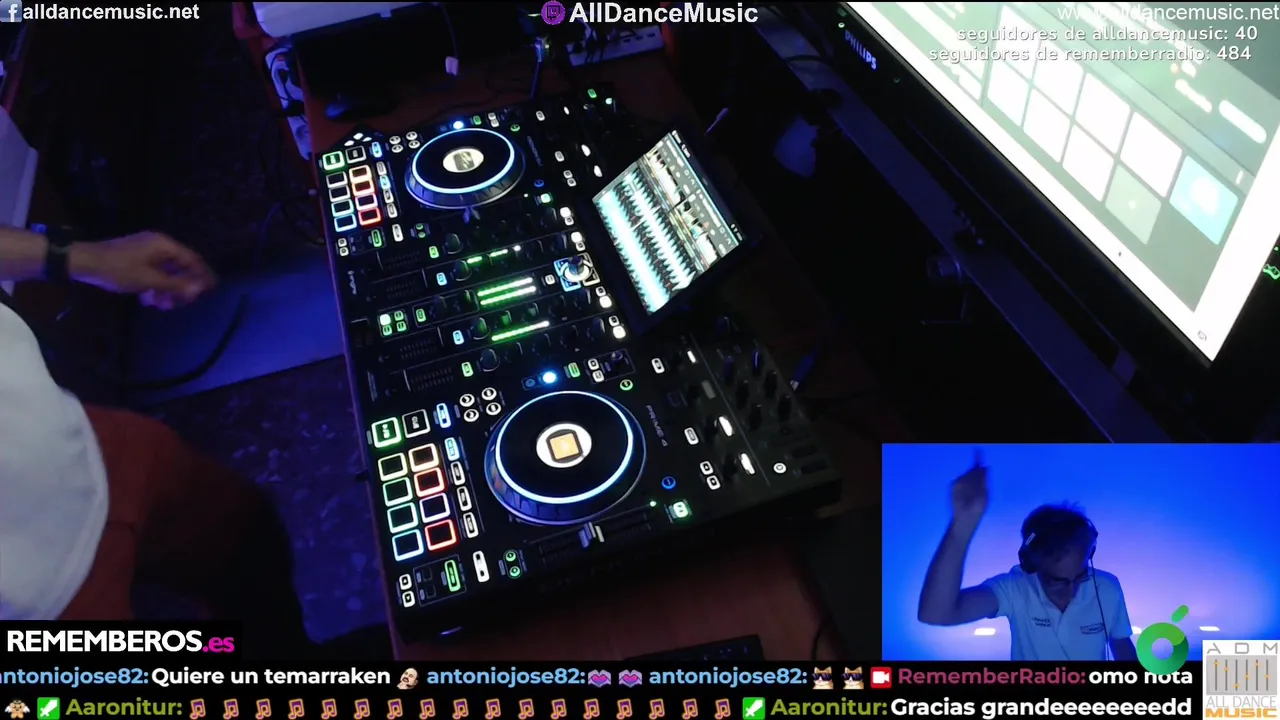
Task: Click the alldancemusic.net text beside the Facebook logo
Action: tap(111, 12)
